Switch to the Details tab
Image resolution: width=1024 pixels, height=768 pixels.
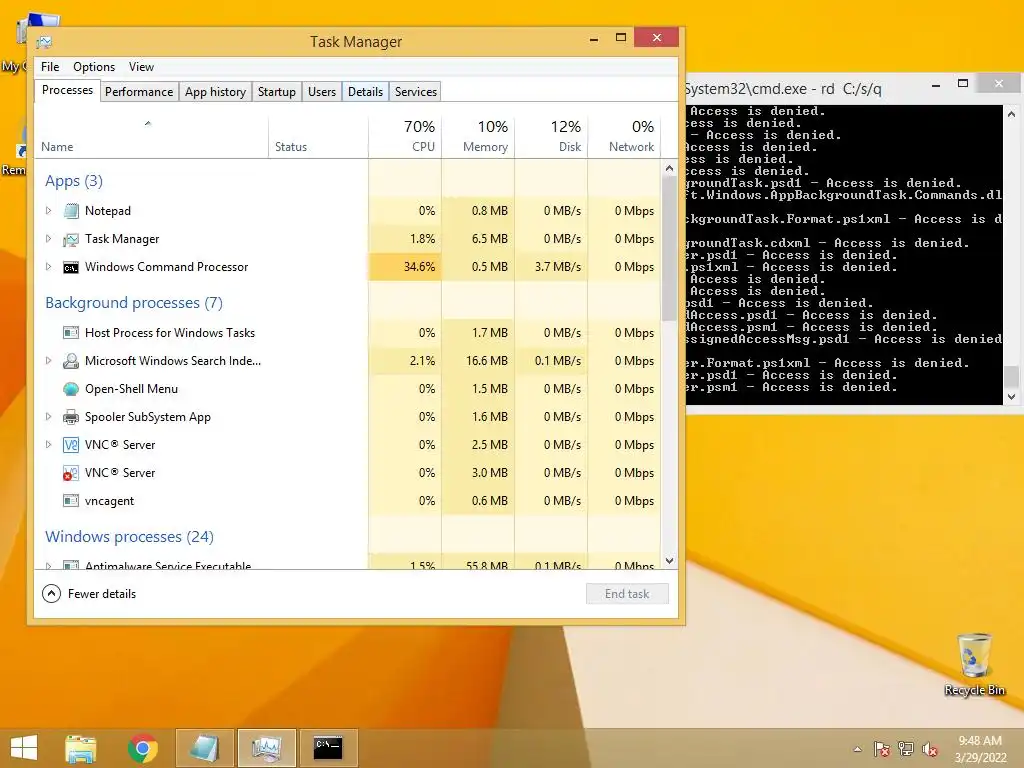pos(366,92)
